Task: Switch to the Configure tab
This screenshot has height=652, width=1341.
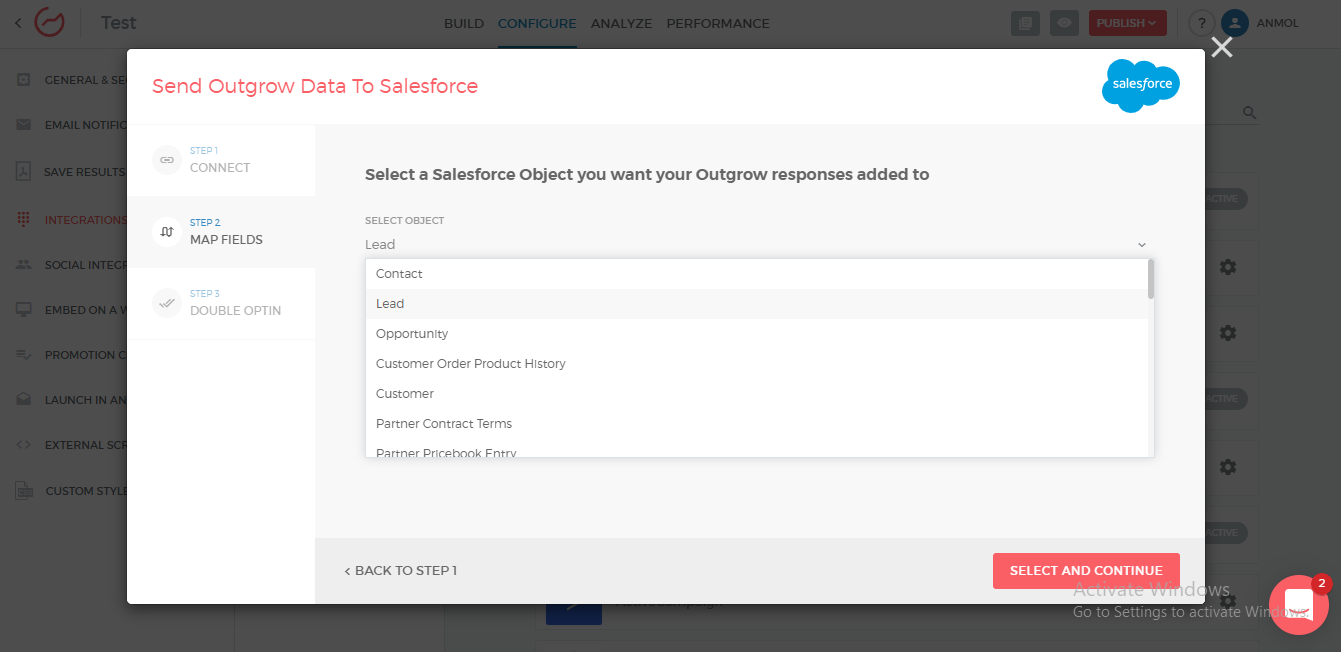Action: coord(537,23)
